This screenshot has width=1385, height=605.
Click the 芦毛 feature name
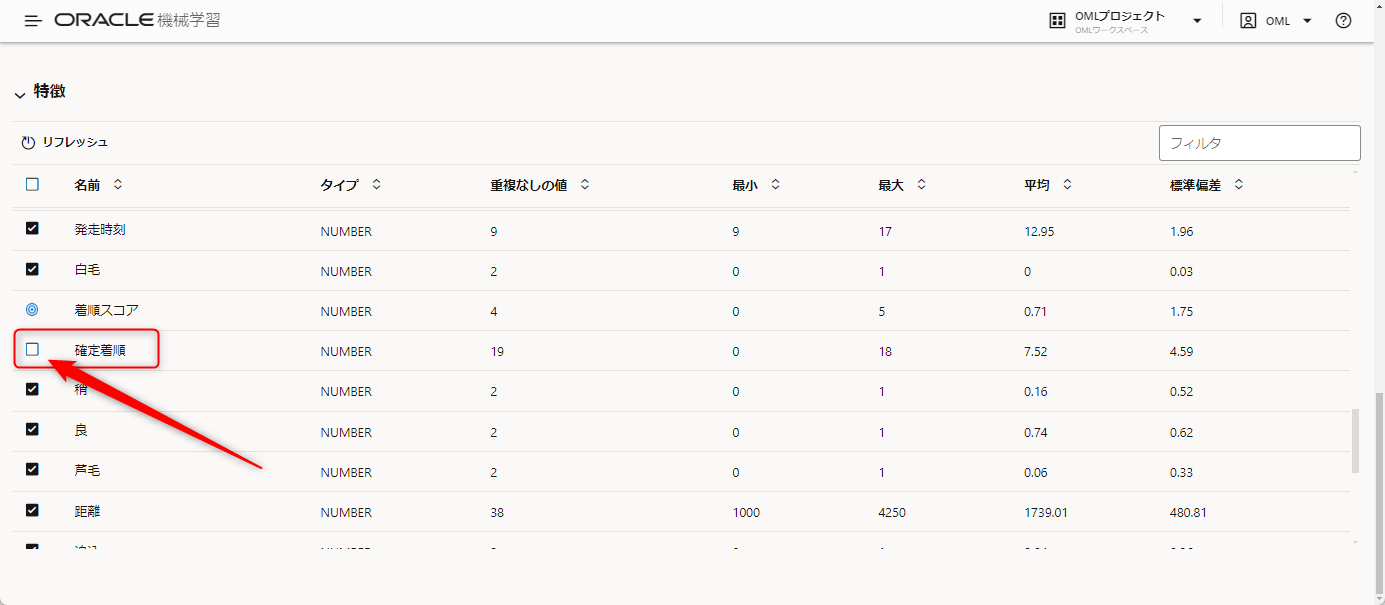[87, 471]
